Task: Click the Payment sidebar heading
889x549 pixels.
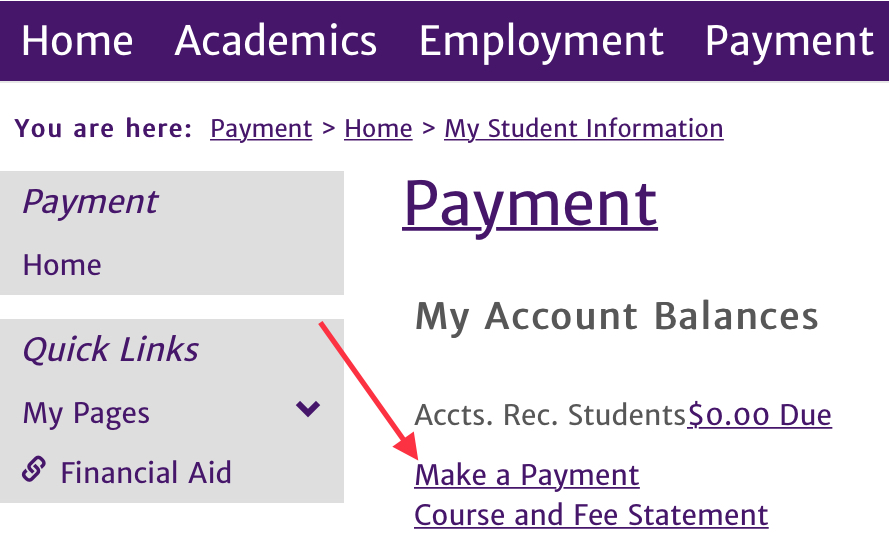Action: (90, 202)
